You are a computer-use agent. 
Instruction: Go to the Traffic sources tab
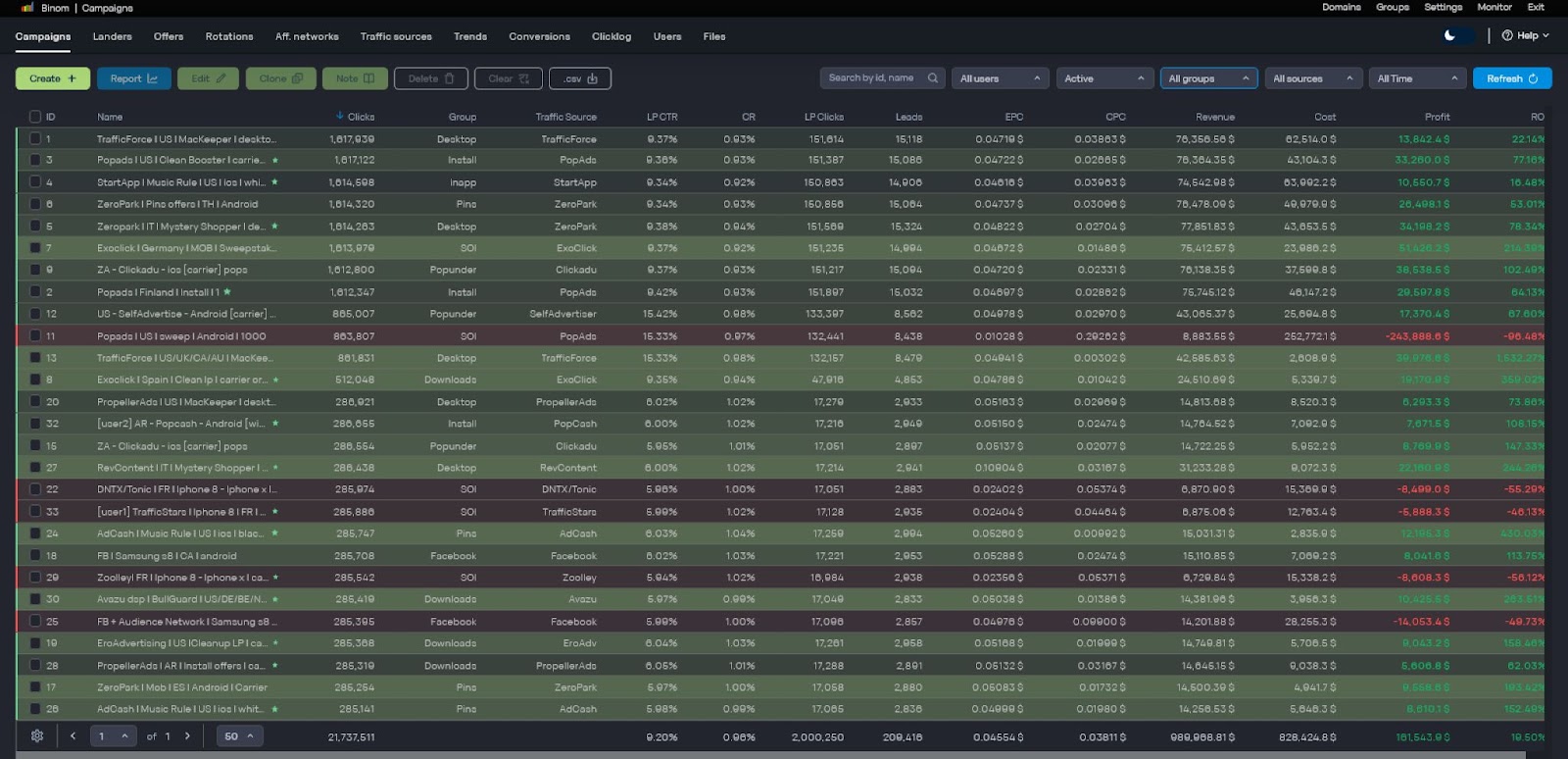(x=396, y=36)
